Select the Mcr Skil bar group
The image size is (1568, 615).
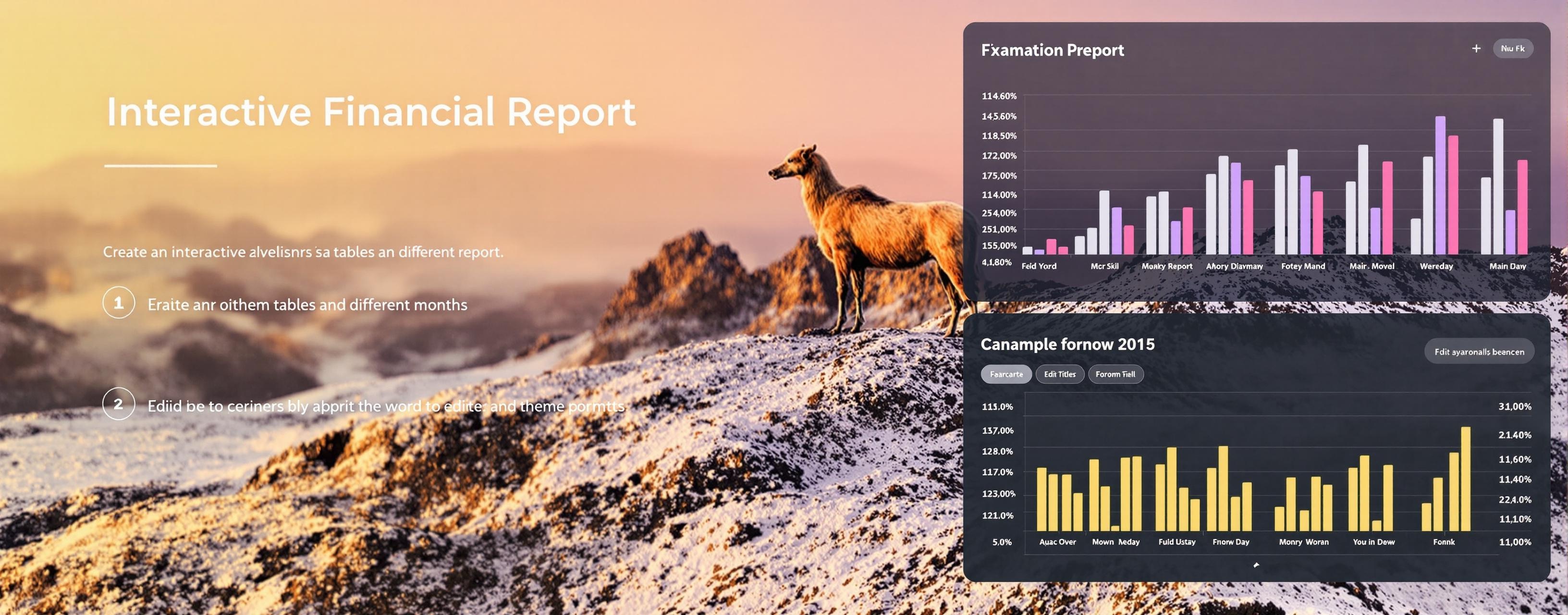point(1104,222)
